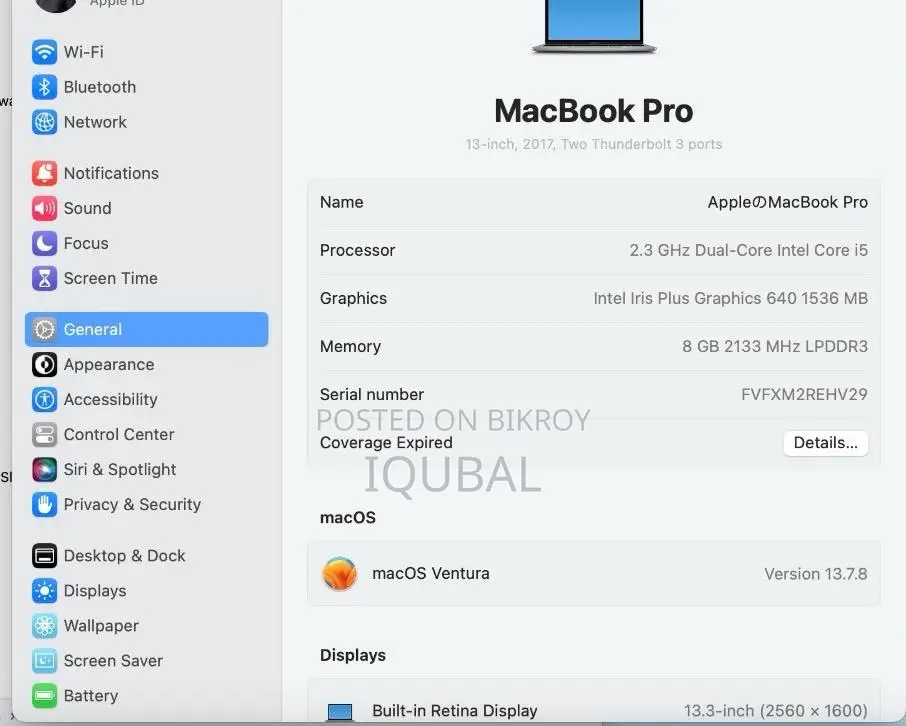Click the Desktop & Dock icon

click(44, 556)
